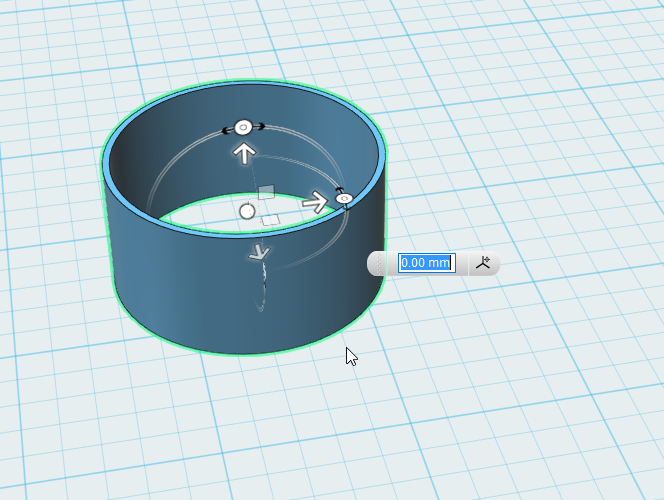This screenshot has width=664, height=500.
Task: Click the upper planar move square handle
Action: [266, 192]
